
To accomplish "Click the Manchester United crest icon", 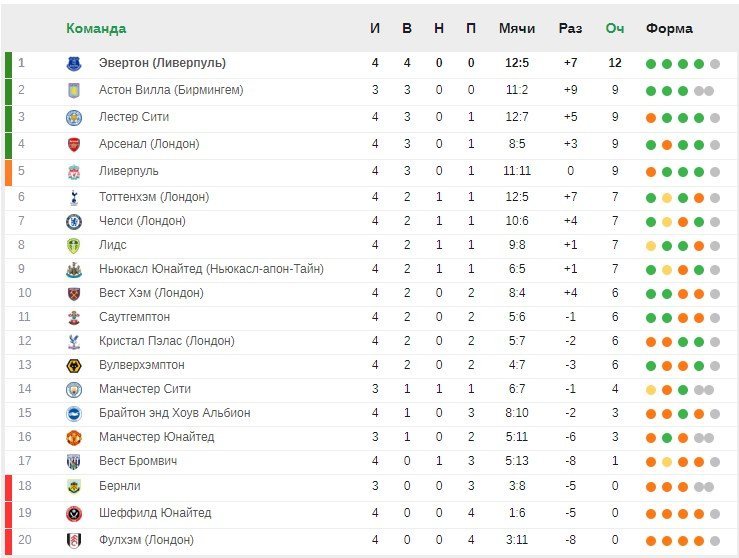I will pyautogui.click(x=74, y=438).
